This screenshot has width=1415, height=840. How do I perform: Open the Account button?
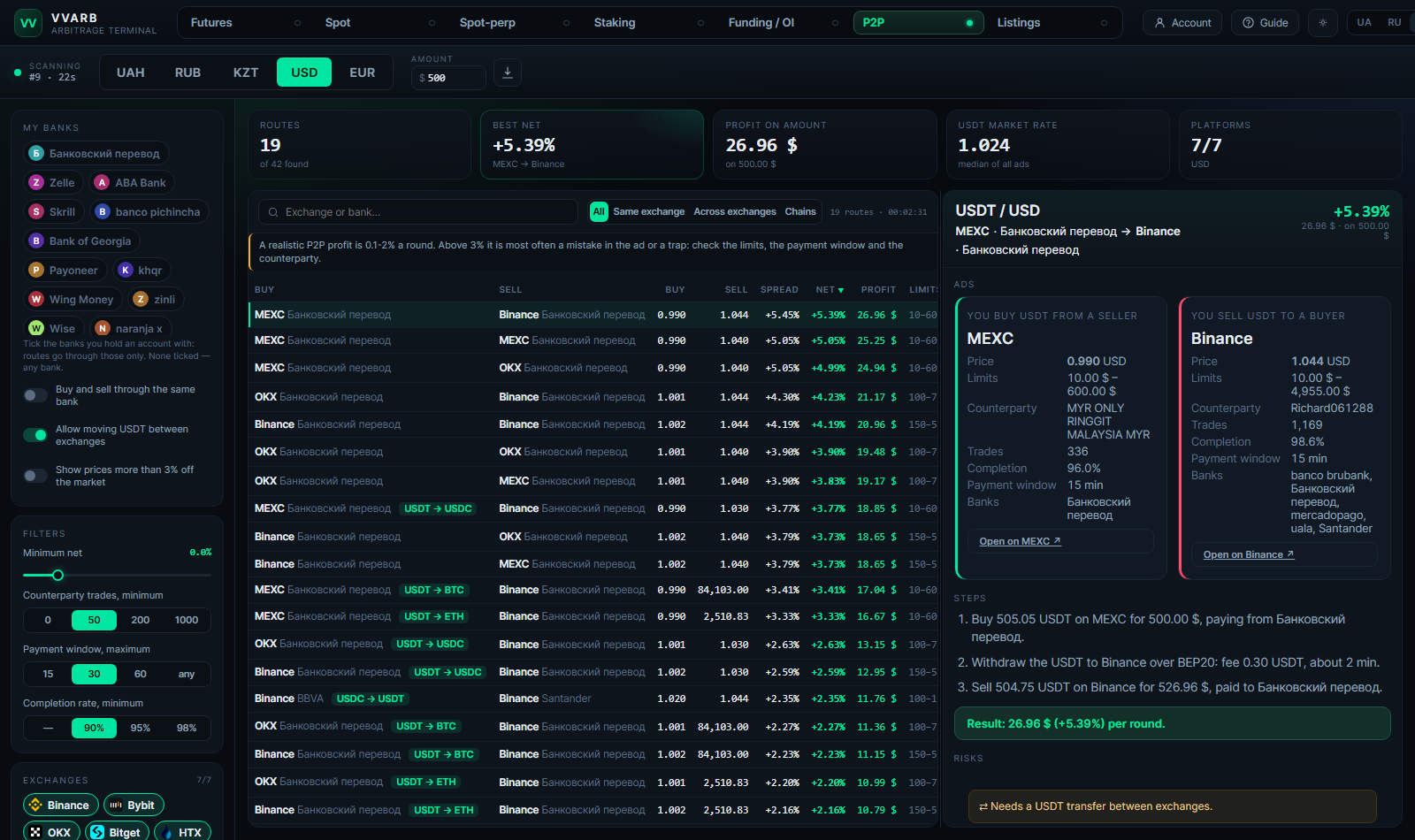point(1182,23)
